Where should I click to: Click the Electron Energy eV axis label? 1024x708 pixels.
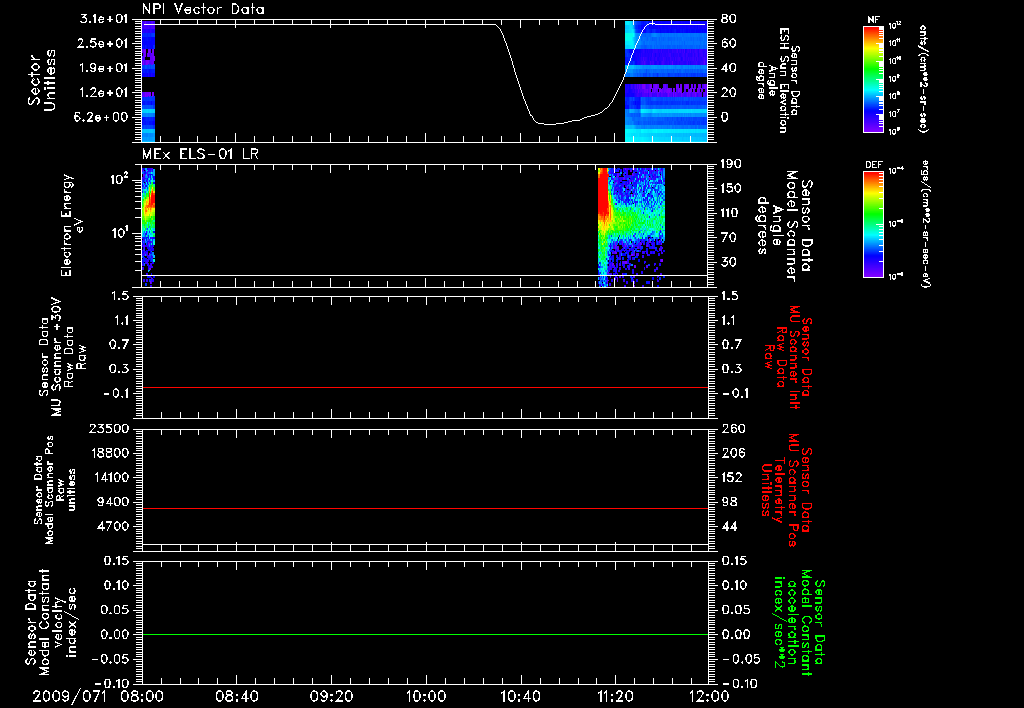click(73, 225)
